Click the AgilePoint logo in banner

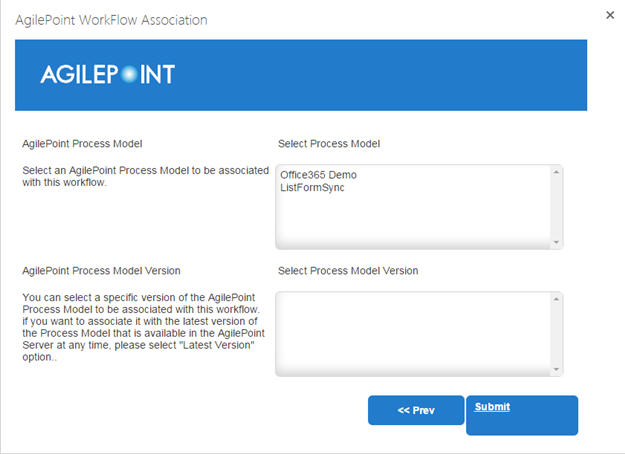click(108, 75)
